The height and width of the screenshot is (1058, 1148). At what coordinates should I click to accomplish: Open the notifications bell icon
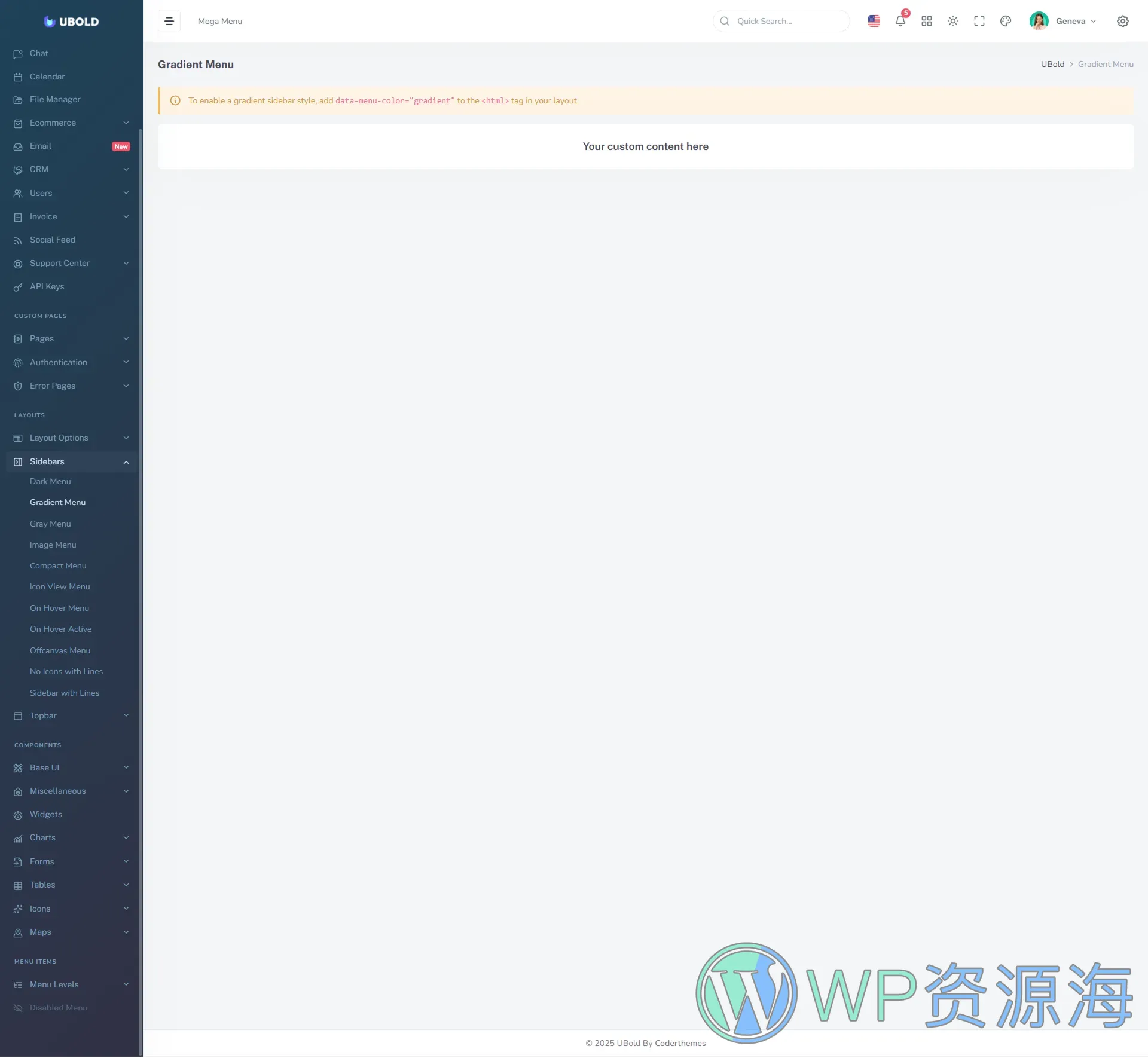click(900, 21)
